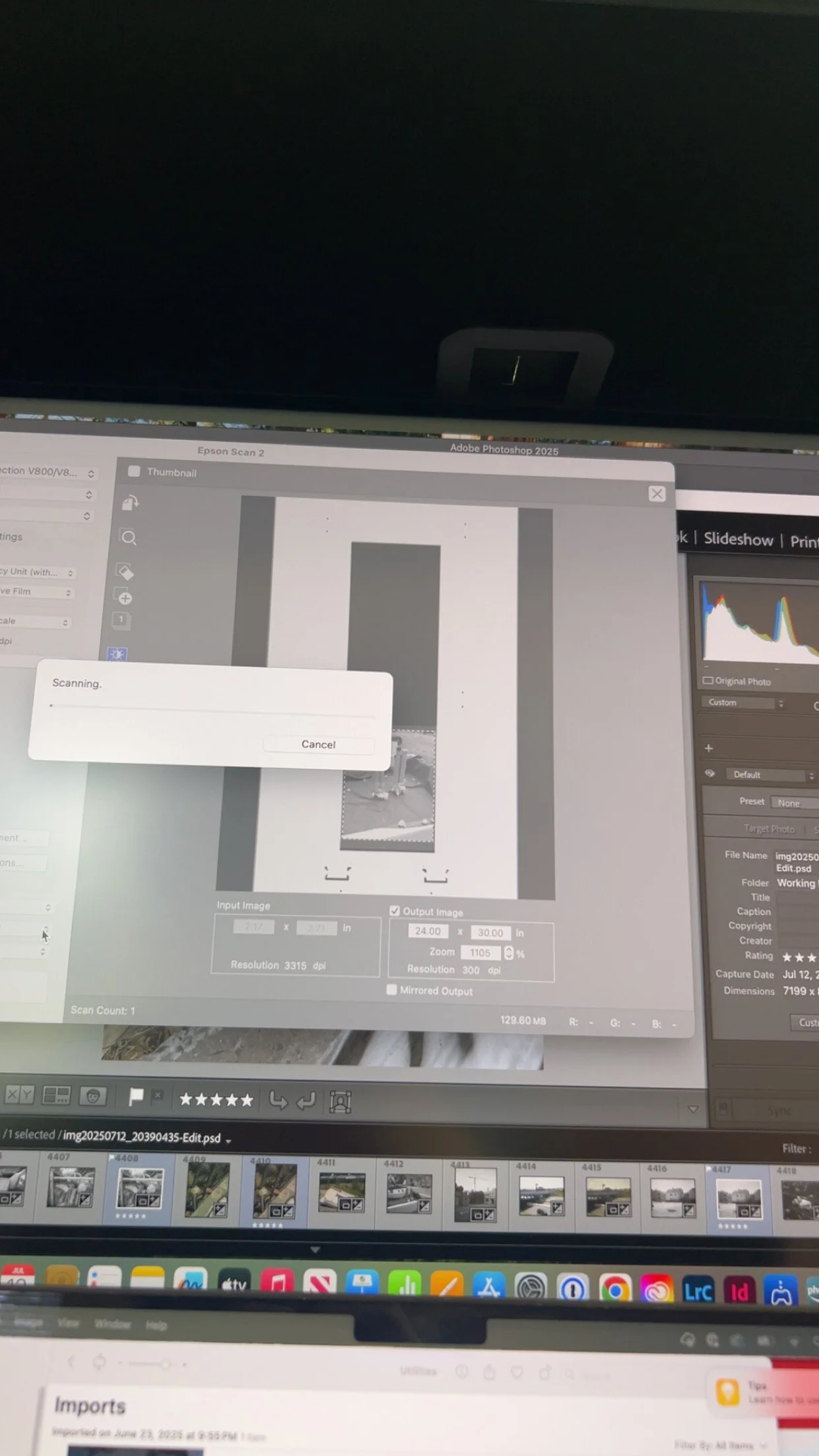819x1456 pixels.
Task: Enable the Mirrored Output checkbox
Action: [x=391, y=990]
